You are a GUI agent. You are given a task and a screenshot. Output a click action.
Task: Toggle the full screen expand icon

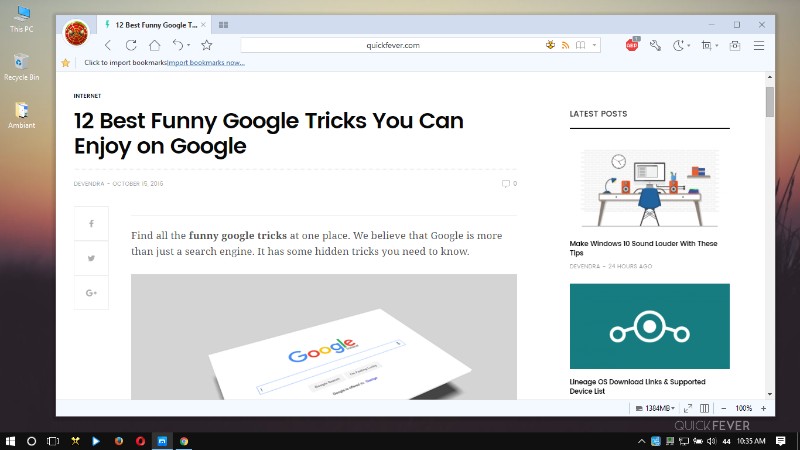tap(688, 408)
